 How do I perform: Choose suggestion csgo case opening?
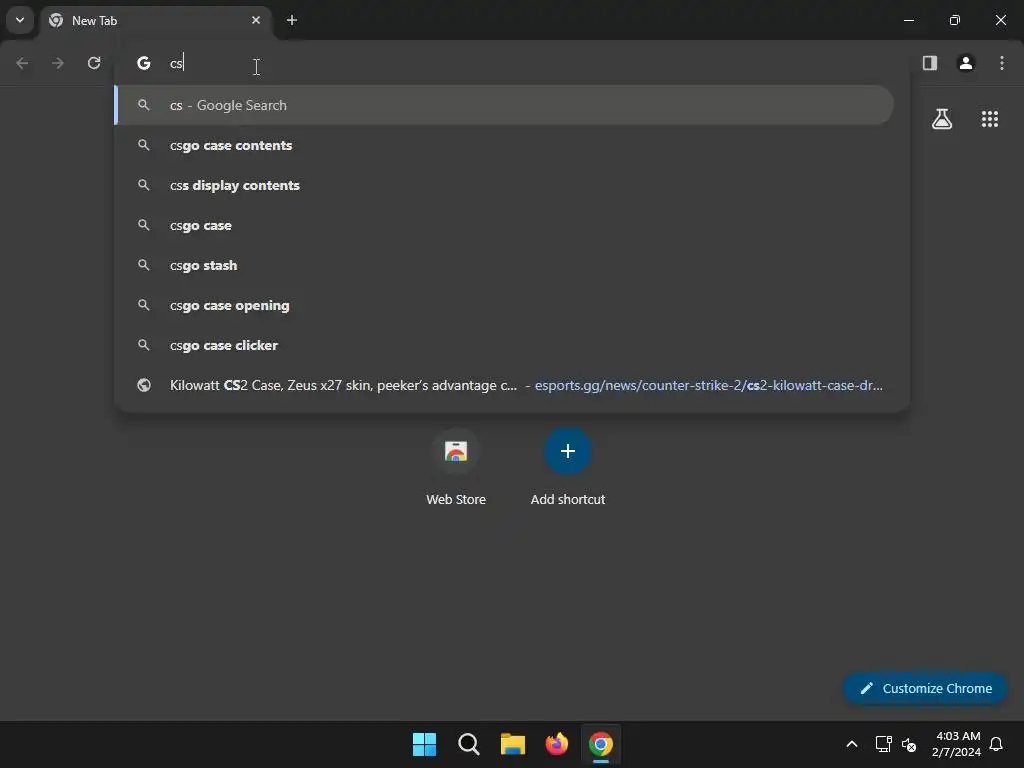[x=504, y=306]
